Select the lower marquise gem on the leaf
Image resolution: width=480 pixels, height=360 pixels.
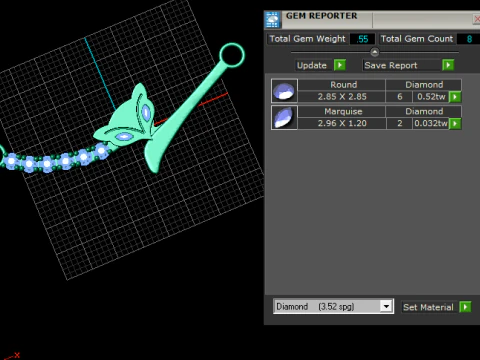[x=124, y=136]
